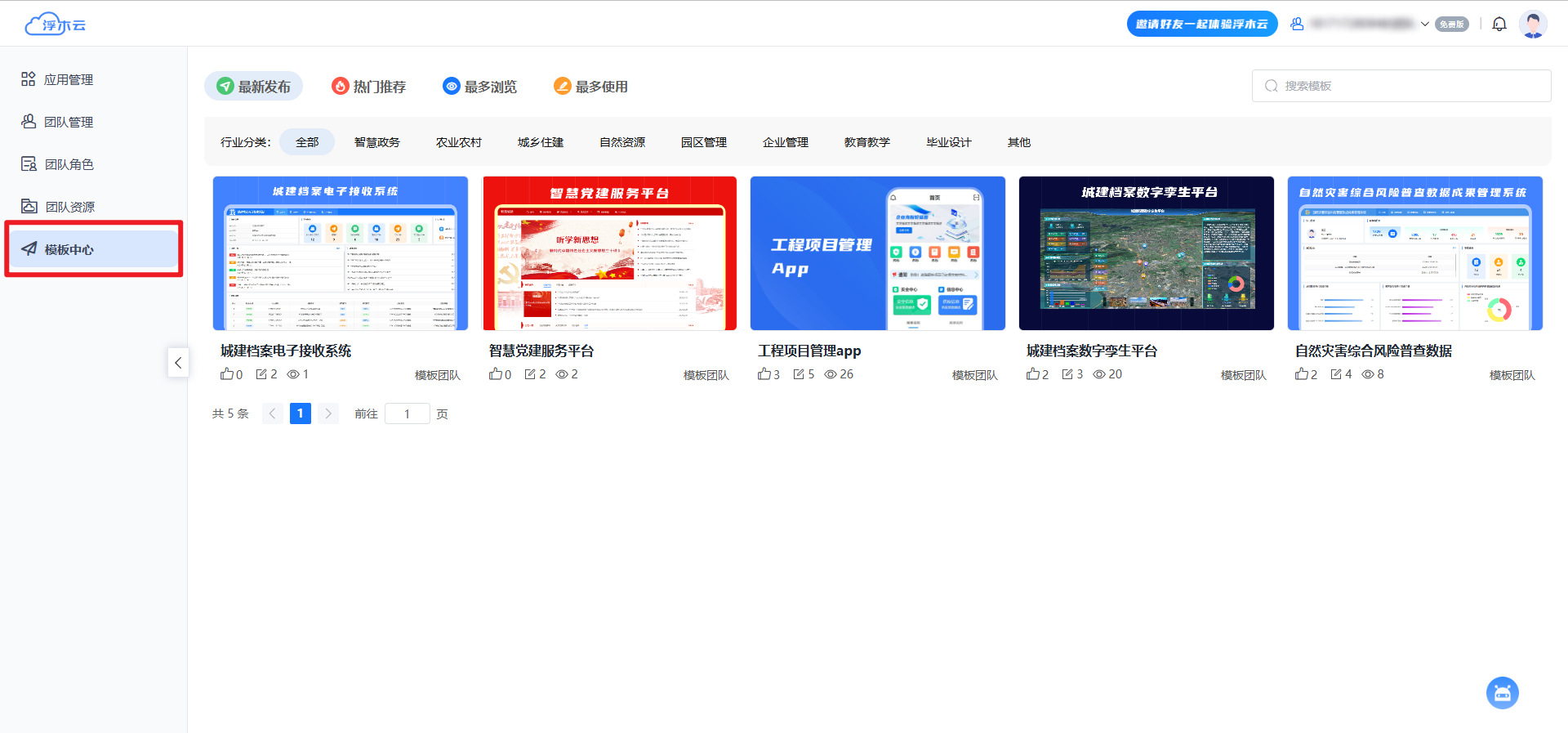Click the view-count eye icon under 智慧党建服务平台
The height and width of the screenshot is (733, 1568).
tap(562, 374)
